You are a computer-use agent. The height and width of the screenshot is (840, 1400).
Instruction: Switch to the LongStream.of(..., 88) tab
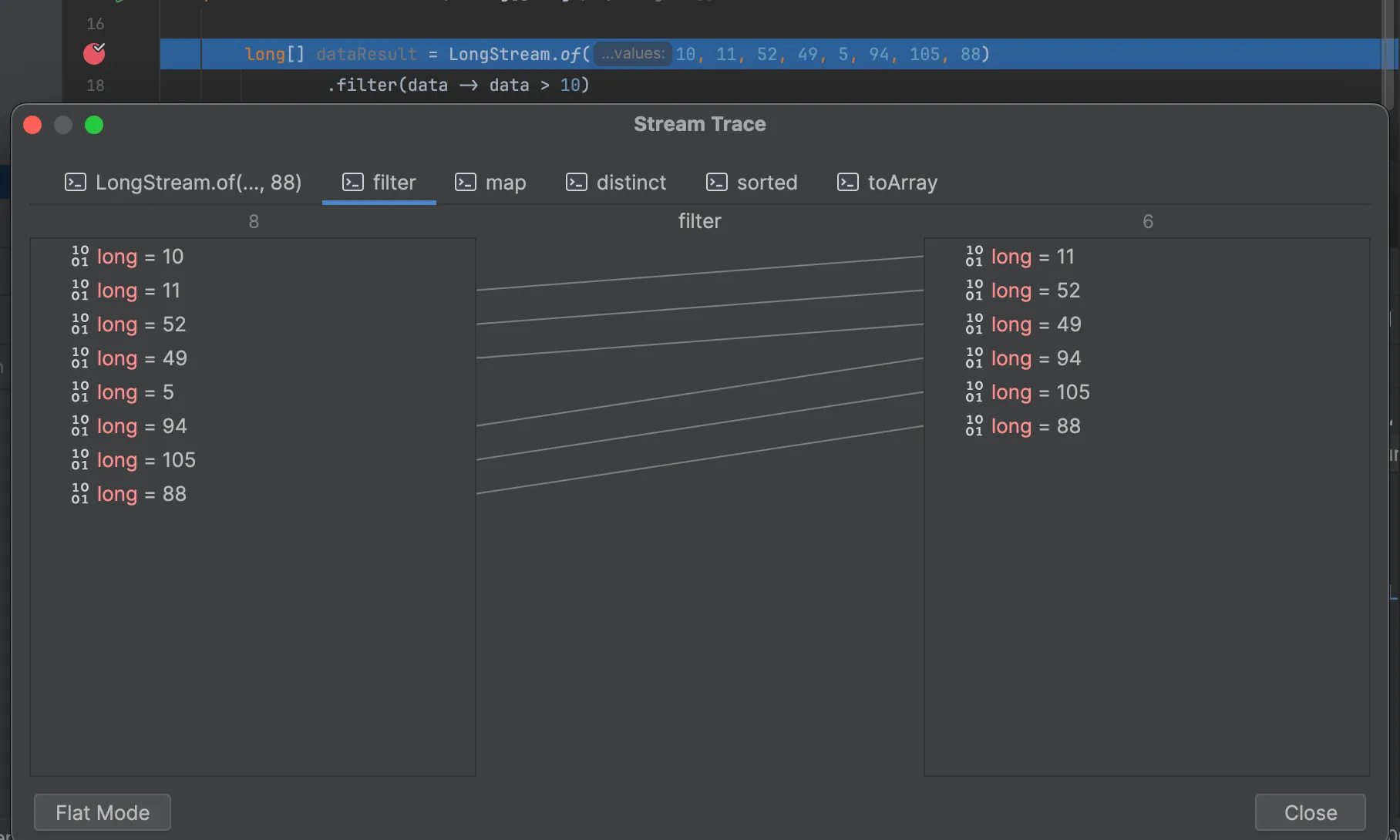183,183
